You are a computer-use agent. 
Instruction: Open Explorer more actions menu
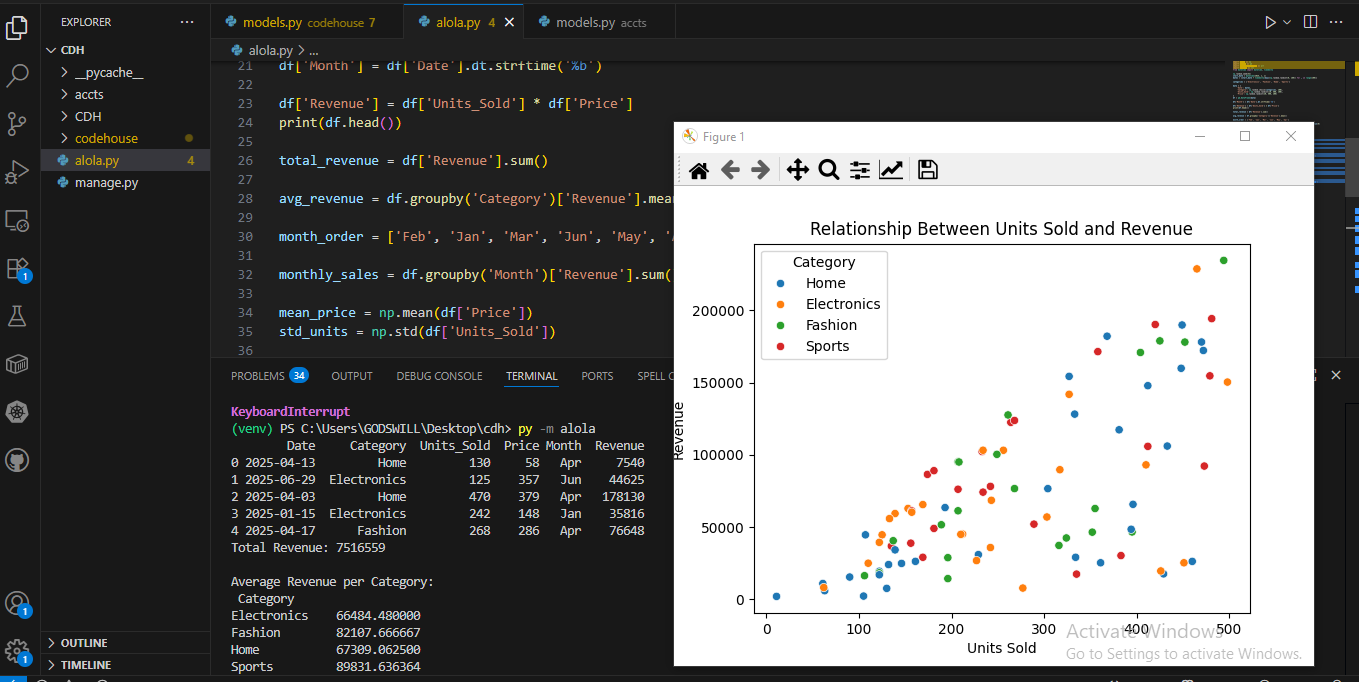point(187,22)
